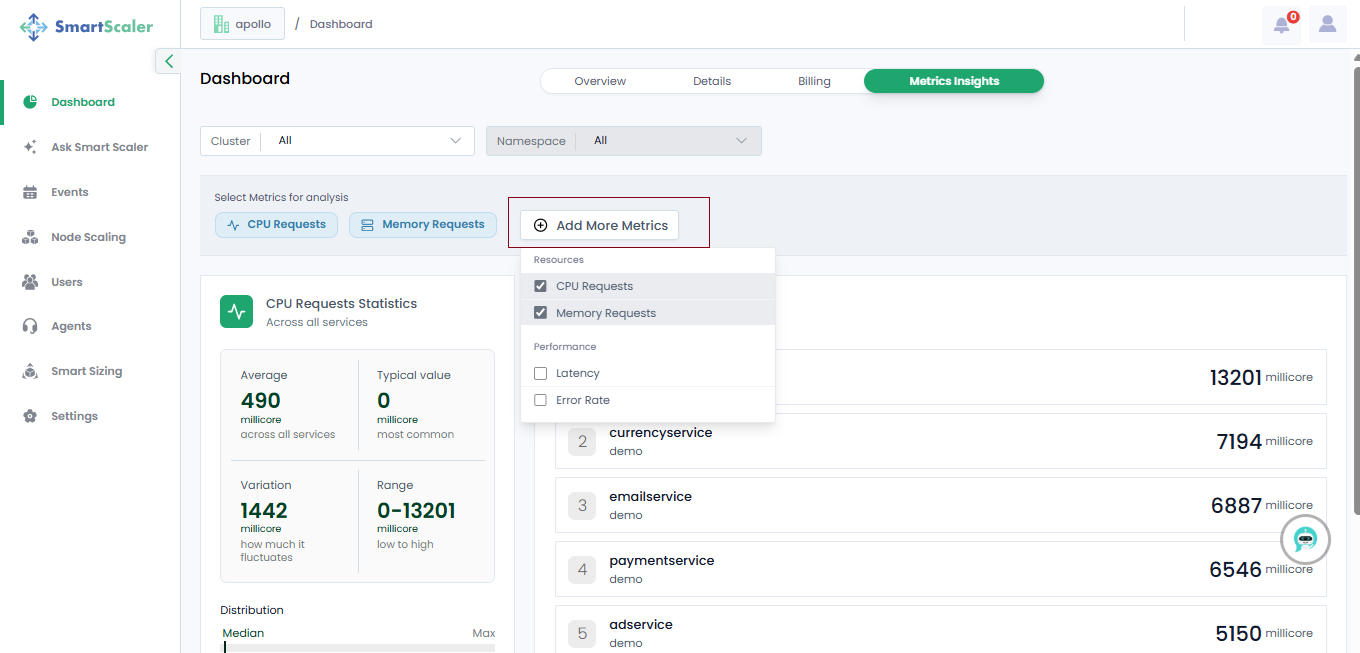Image resolution: width=1360 pixels, height=653 pixels.
Task: Uncheck the CPU Requests checkbox
Action: [x=541, y=286]
